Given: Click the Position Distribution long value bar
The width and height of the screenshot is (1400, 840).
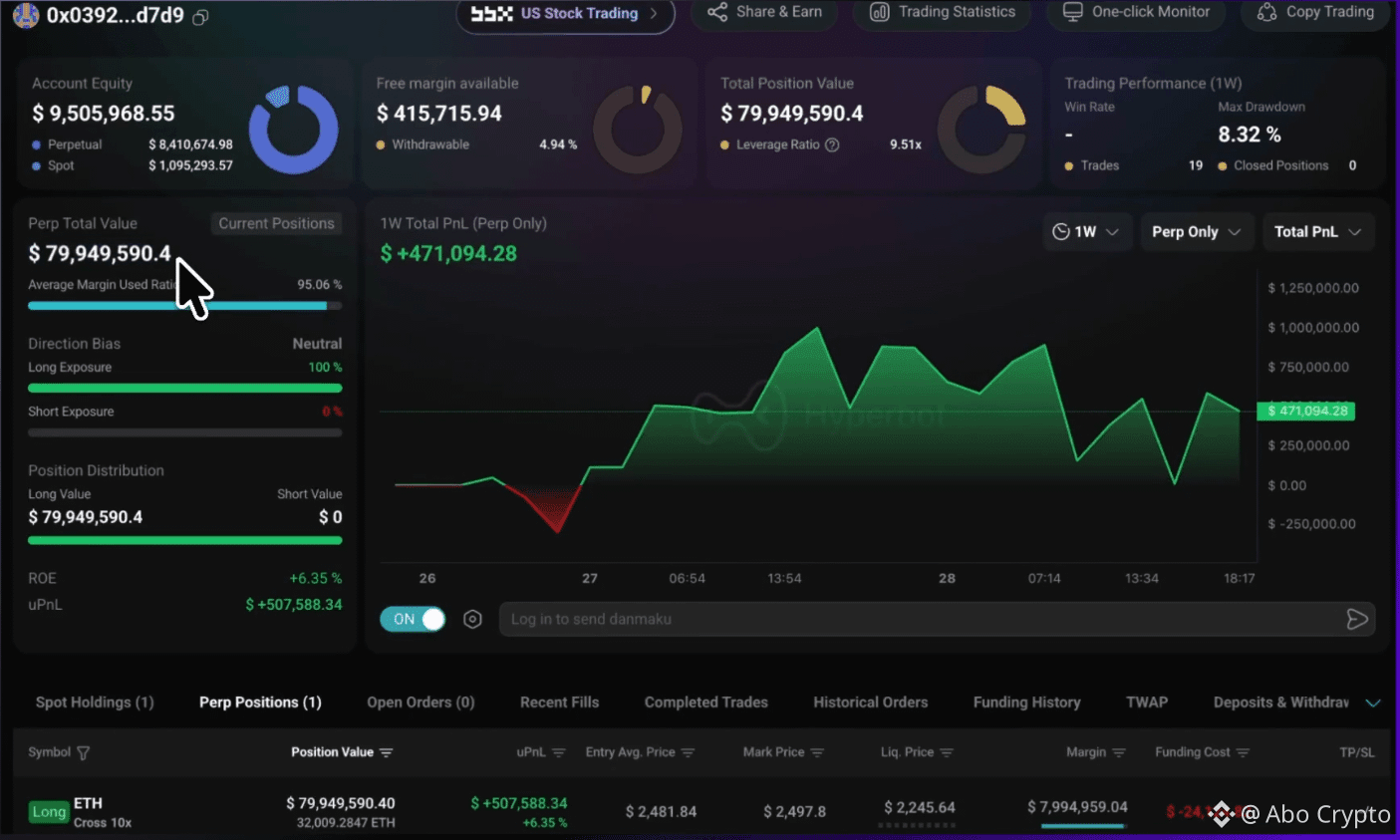Looking at the screenshot, I should pyautogui.click(x=184, y=540).
